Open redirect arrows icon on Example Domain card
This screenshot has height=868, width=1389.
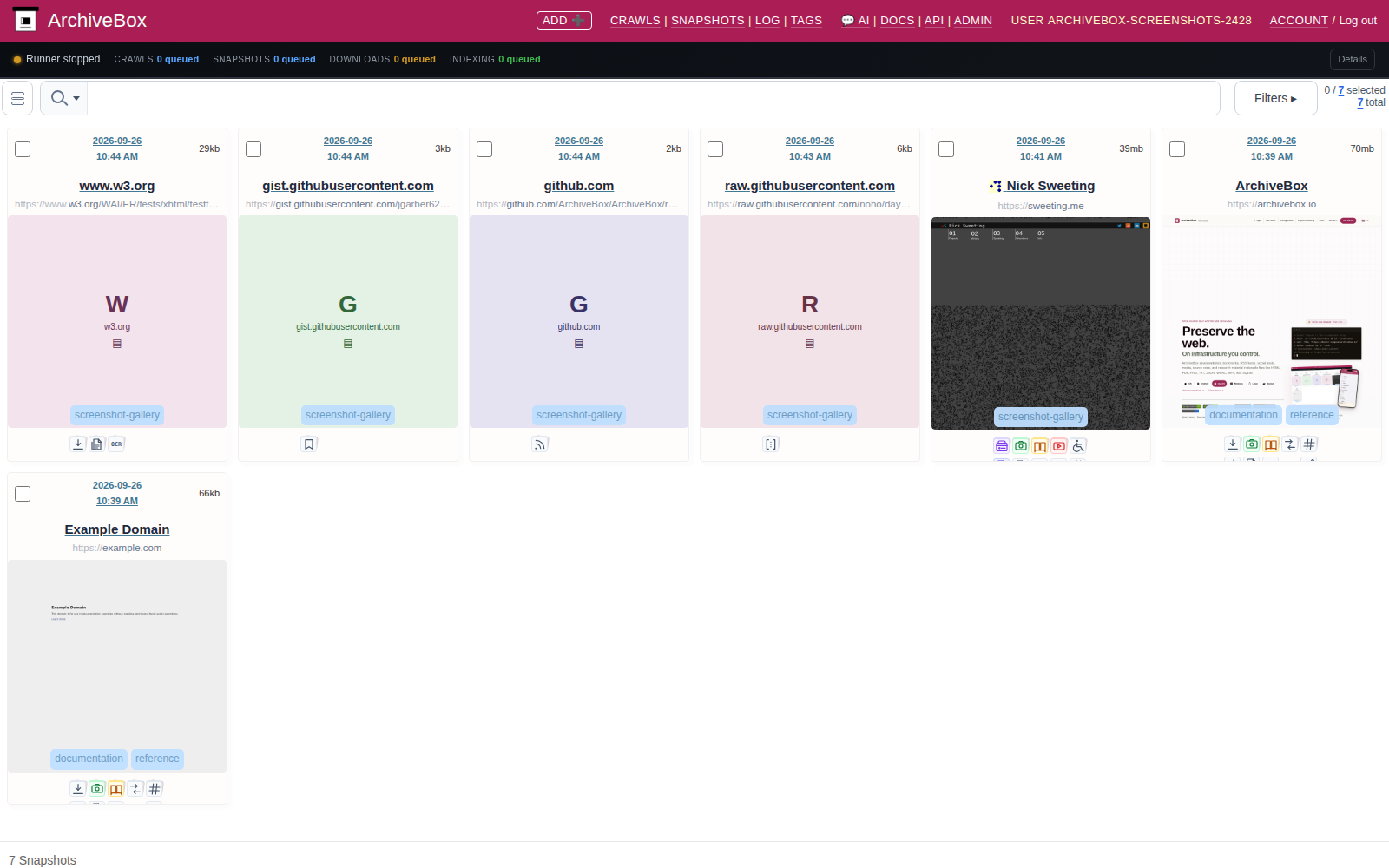coord(135,788)
